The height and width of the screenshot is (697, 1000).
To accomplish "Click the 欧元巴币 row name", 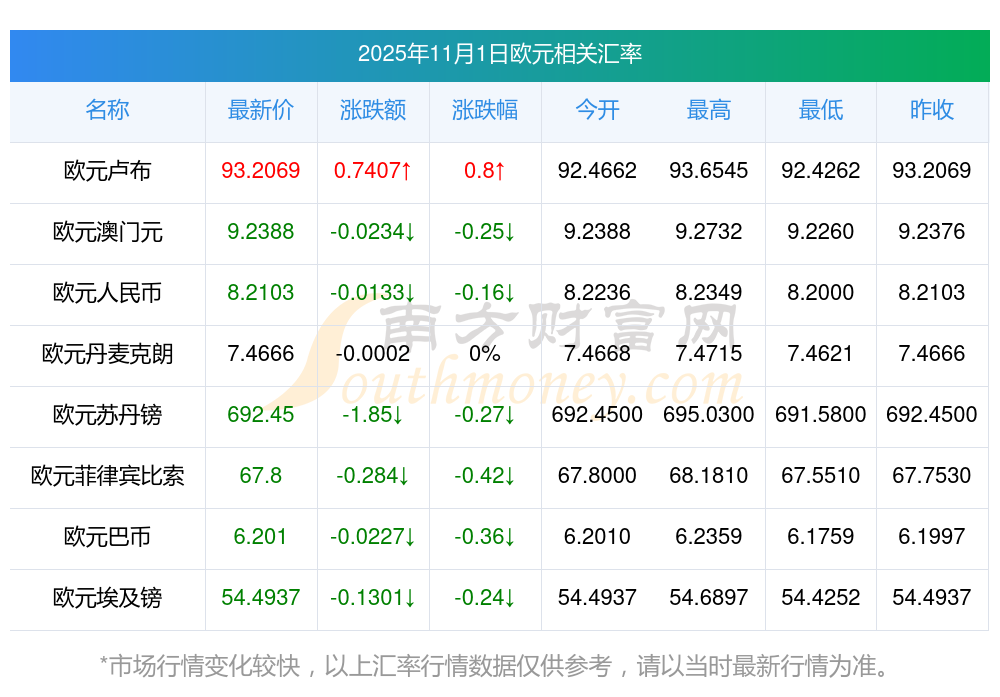I will tap(107, 537).
